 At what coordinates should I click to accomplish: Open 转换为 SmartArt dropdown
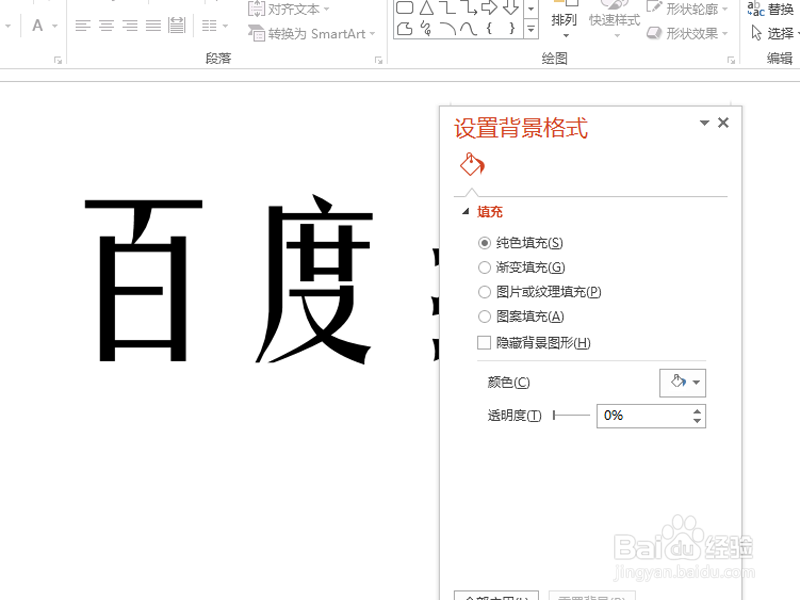[311, 34]
